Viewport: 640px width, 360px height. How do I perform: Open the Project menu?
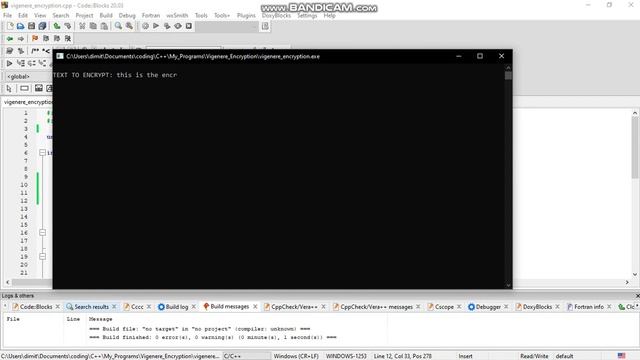84,16
